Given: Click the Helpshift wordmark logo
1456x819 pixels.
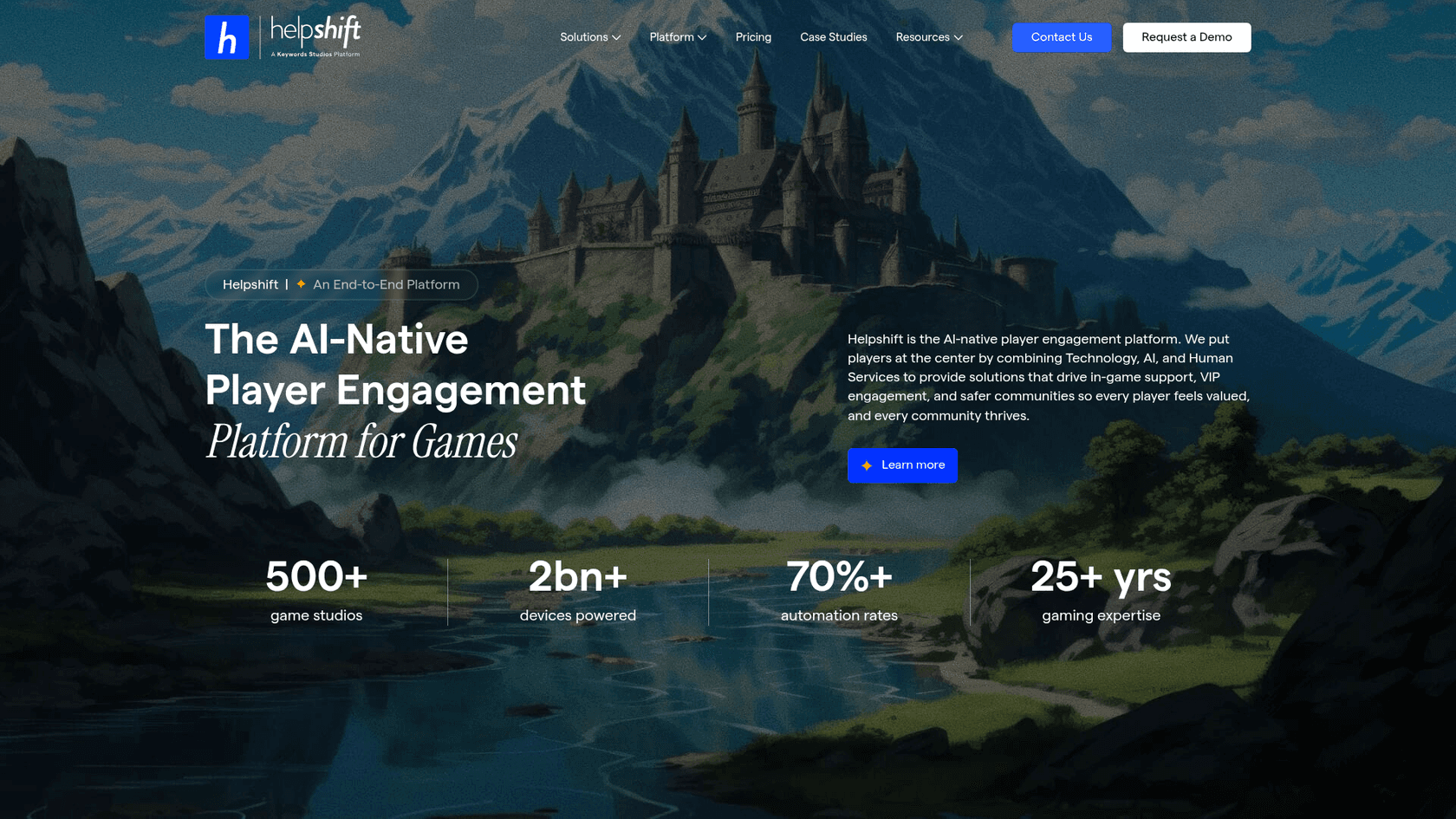Looking at the screenshot, I should [315, 31].
